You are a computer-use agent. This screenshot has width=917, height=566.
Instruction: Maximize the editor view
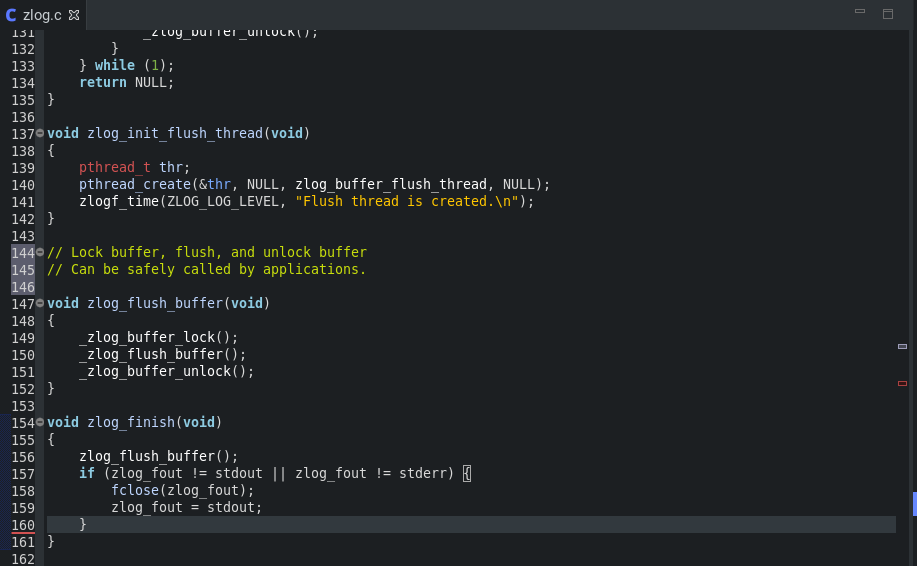(887, 13)
